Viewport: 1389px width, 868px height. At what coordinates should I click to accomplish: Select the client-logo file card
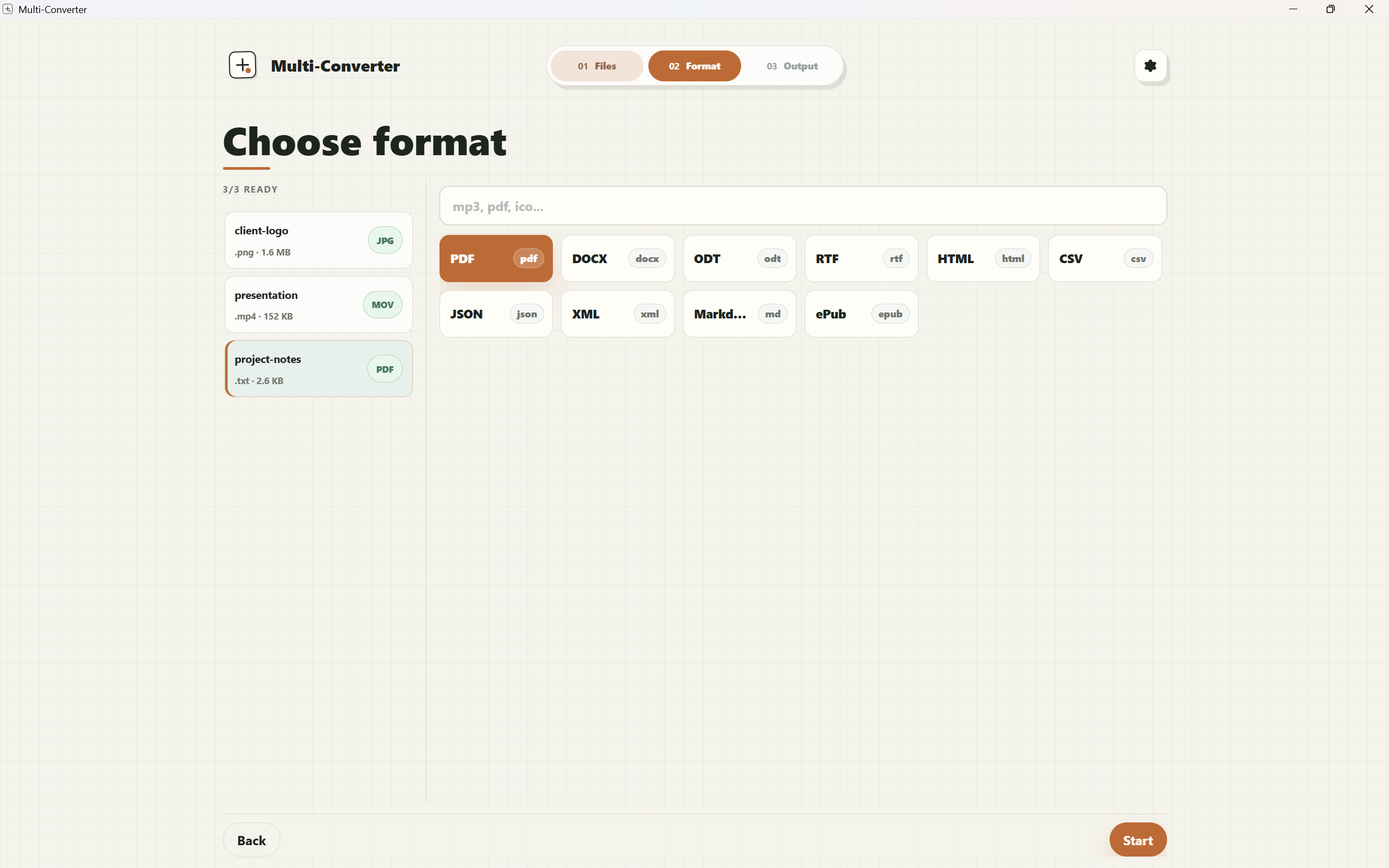[x=318, y=240]
